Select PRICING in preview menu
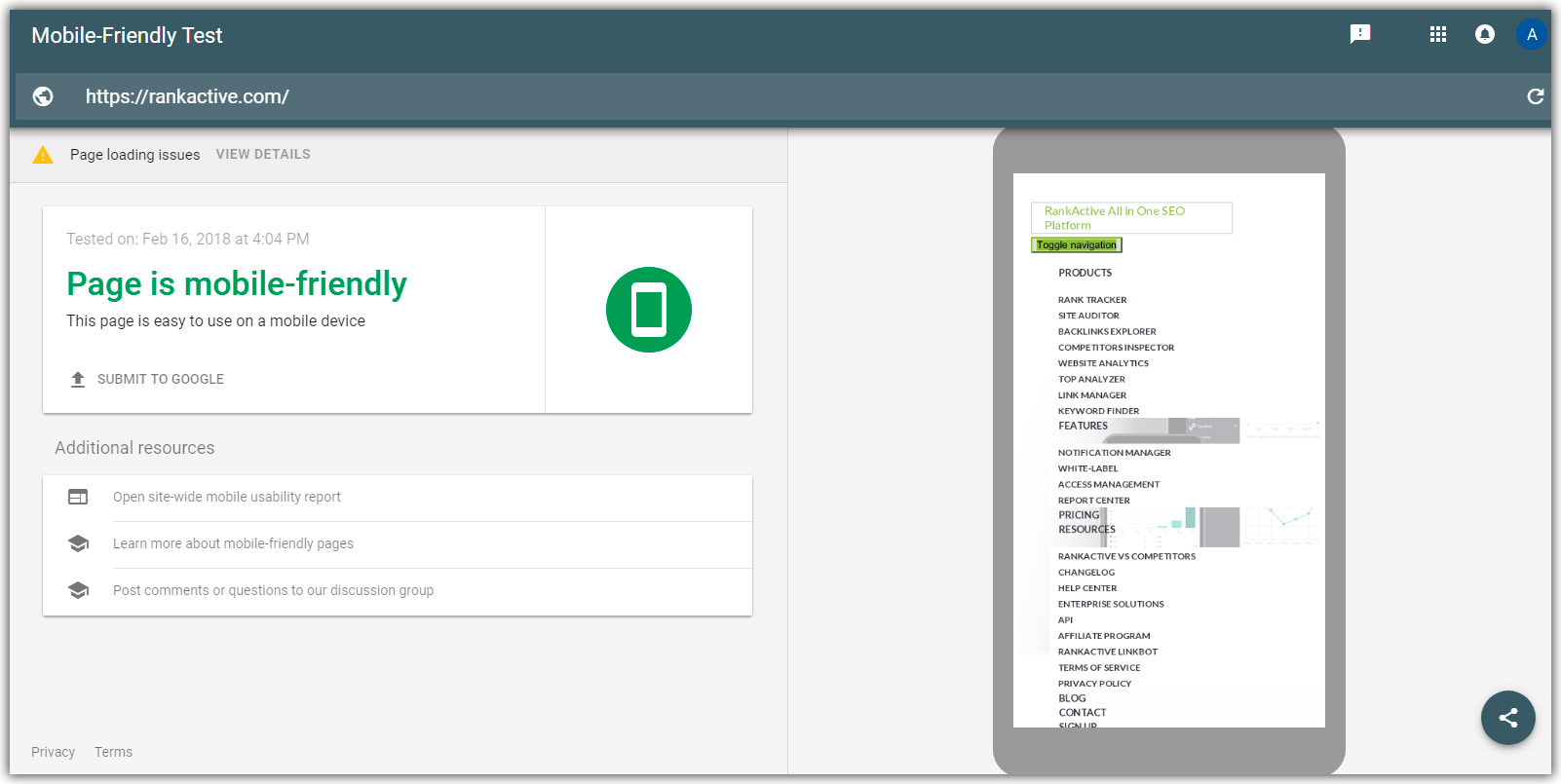This screenshot has width=1561, height=784. pos(1079,515)
